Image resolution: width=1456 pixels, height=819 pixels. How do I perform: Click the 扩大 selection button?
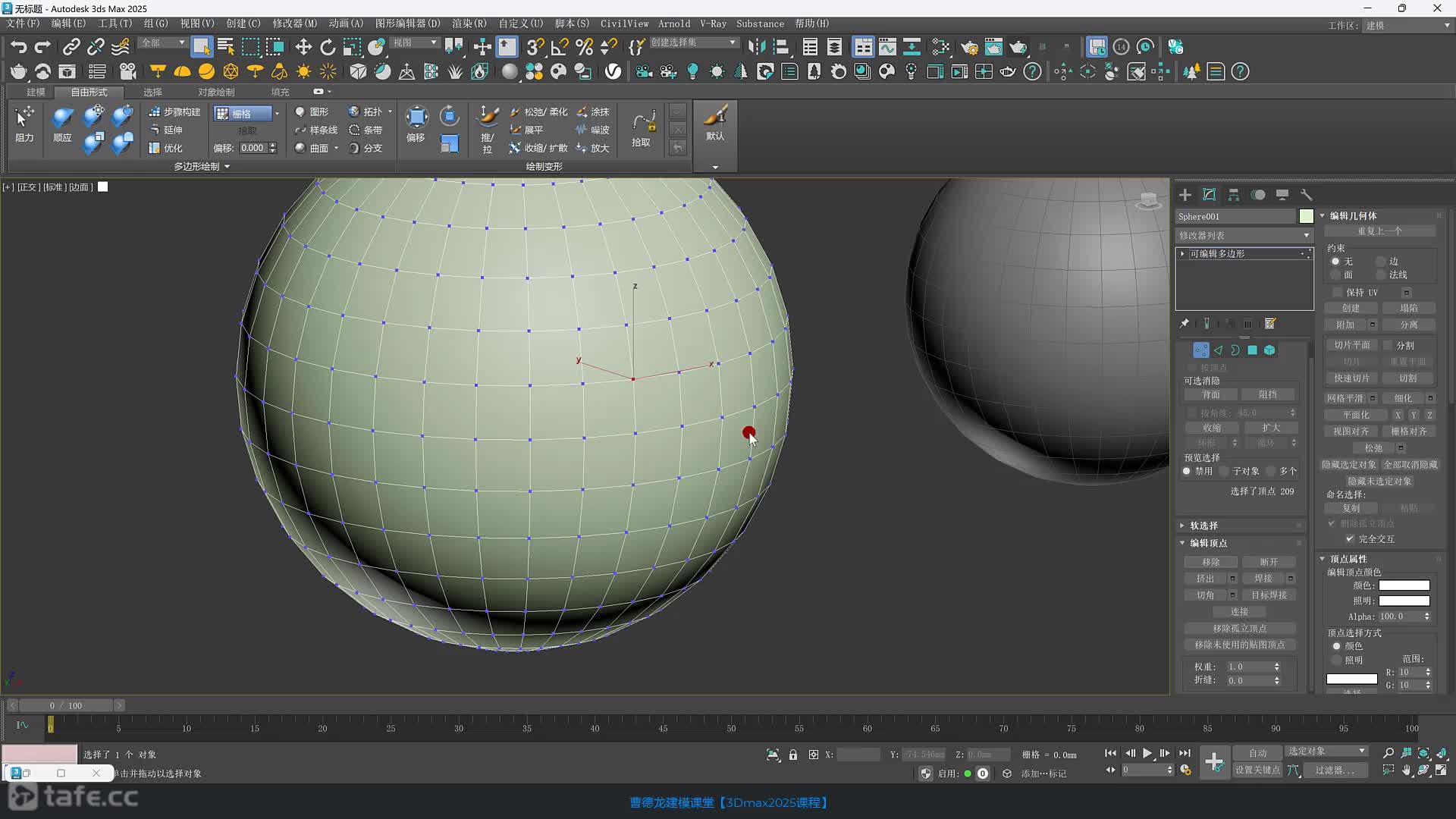click(x=1271, y=428)
